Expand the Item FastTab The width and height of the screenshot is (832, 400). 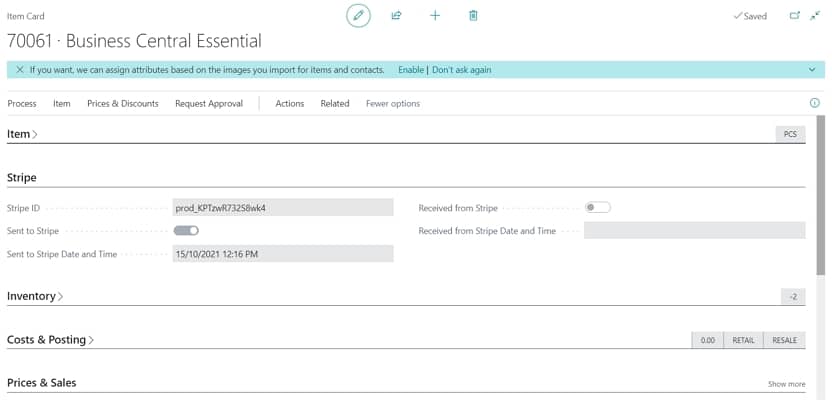point(22,134)
